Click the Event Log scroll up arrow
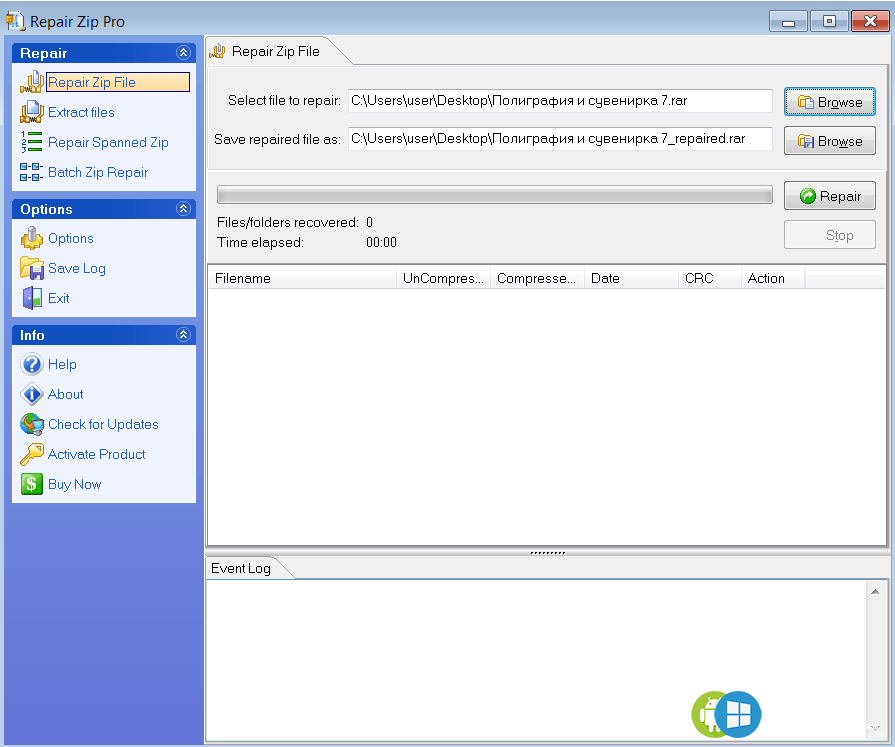Viewport: 895px width, 747px height. coord(875,592)
